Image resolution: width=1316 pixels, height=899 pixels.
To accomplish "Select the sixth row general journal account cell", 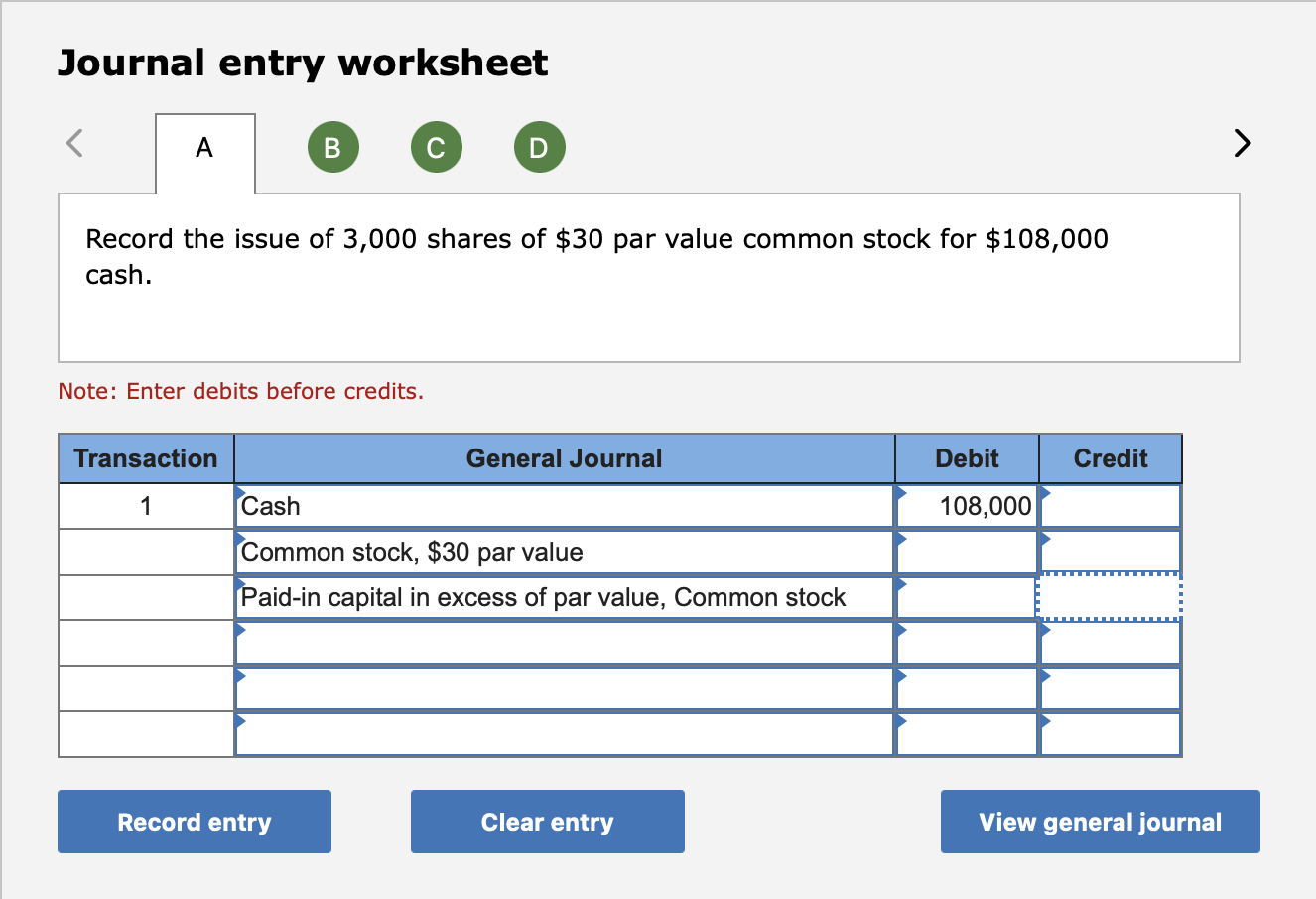I will coord(565,734).
